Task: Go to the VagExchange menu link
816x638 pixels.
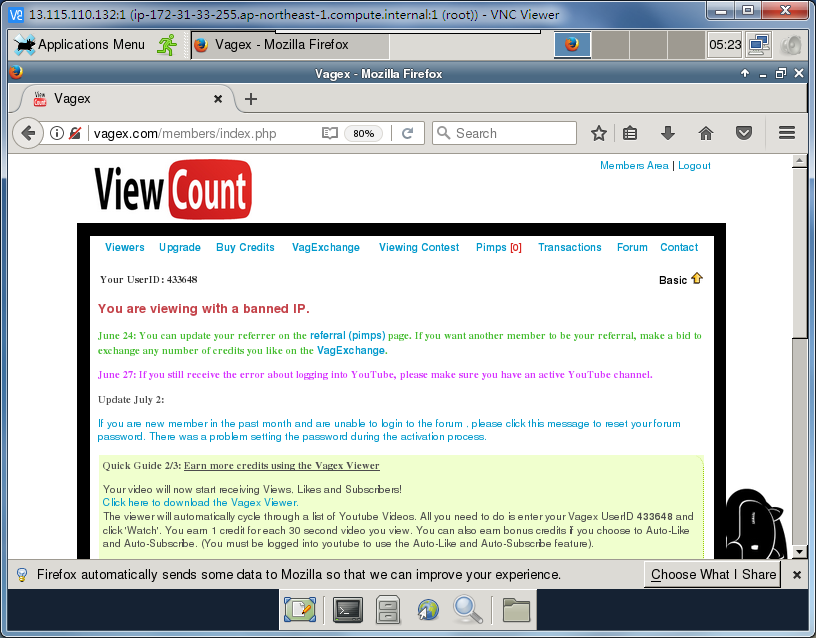Action: [x=325, y=247]
